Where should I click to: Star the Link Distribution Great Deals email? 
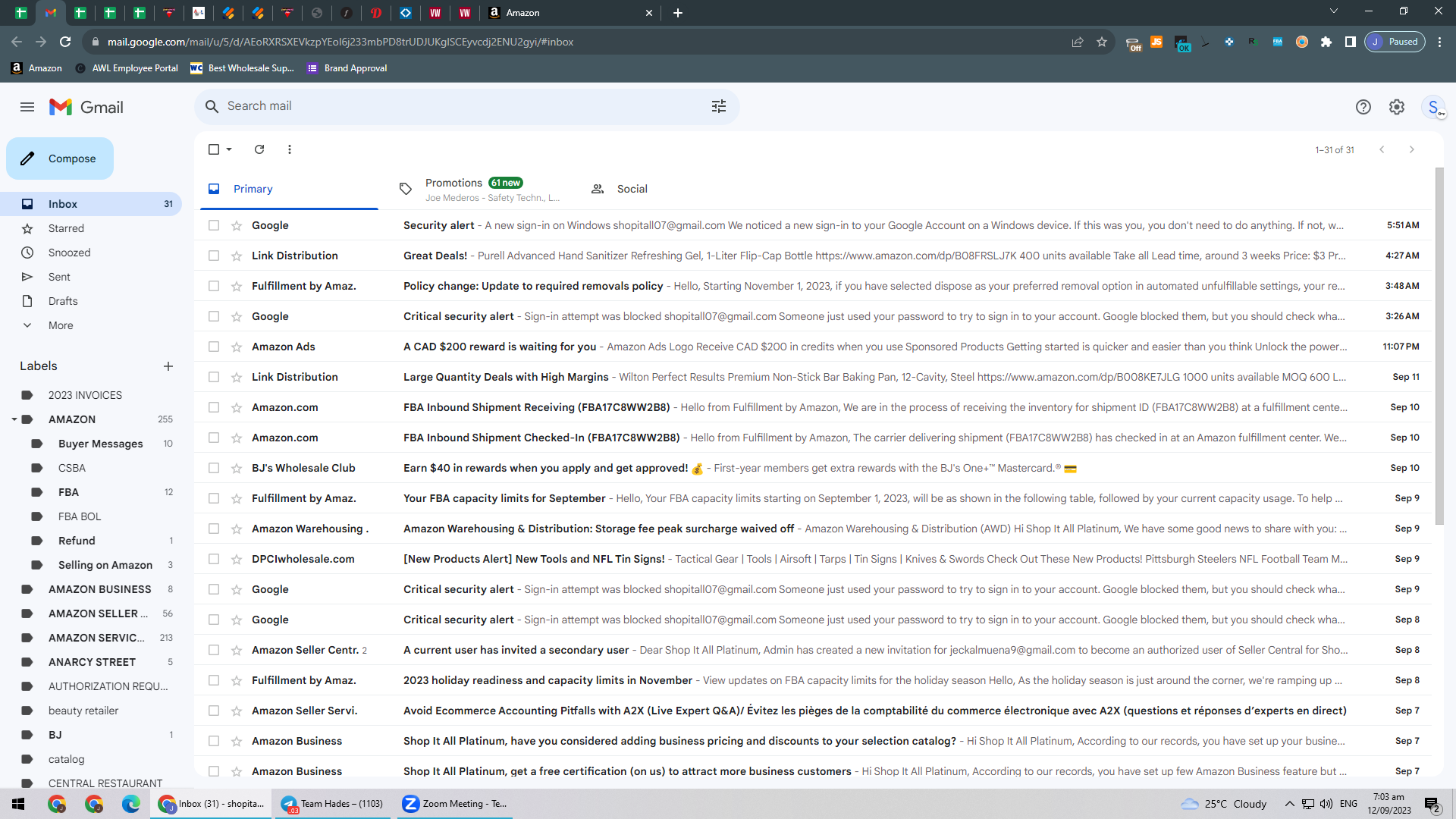pos(237,256)
